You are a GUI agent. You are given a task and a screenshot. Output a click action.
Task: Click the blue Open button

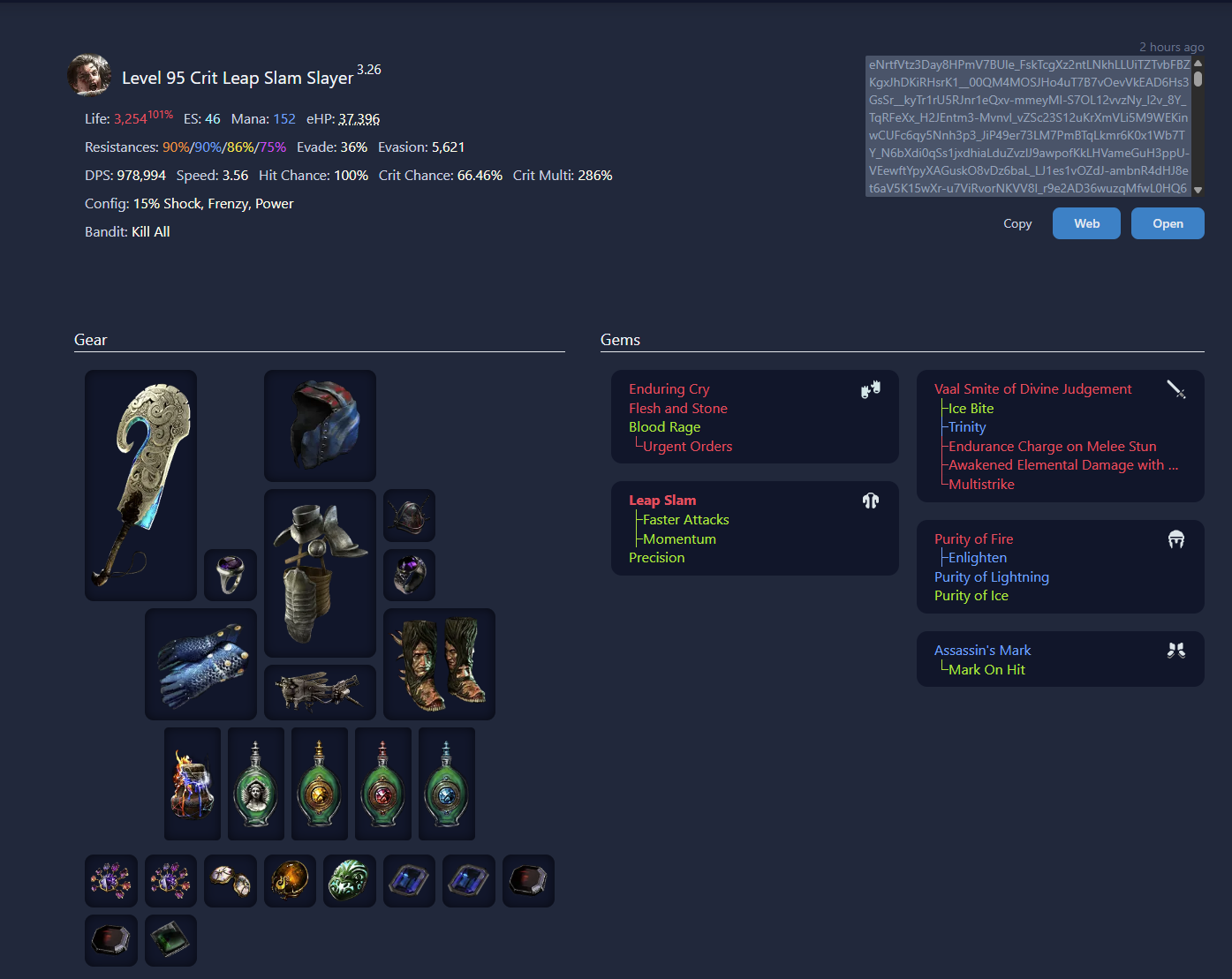(x=1168, y=223)
